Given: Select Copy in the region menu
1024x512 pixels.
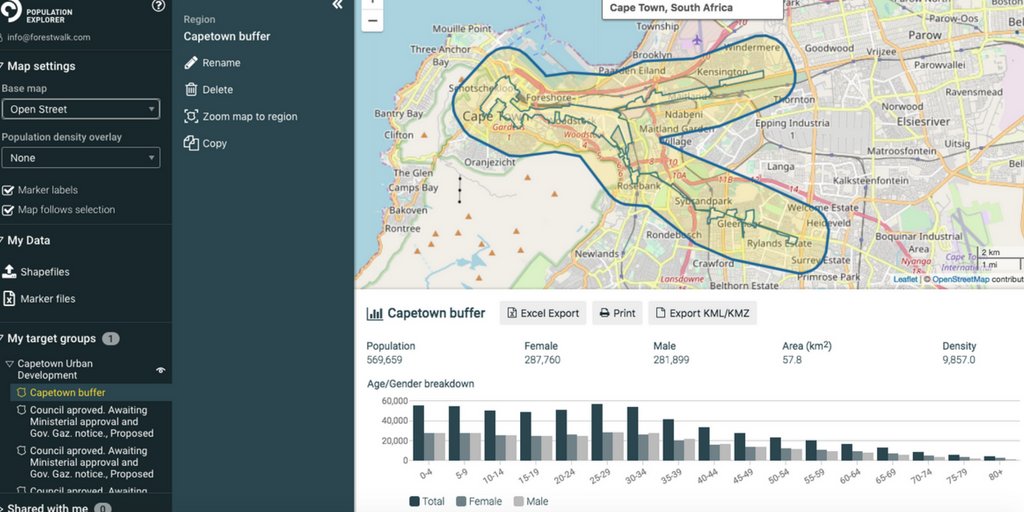Looking at the screenshot, I should [214, 143].
